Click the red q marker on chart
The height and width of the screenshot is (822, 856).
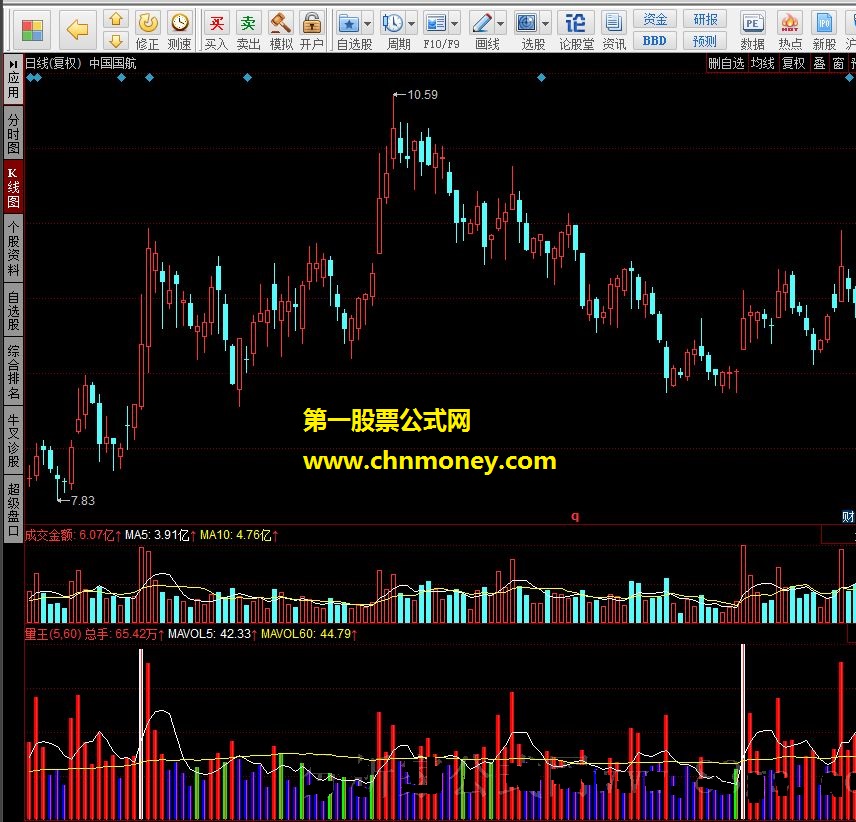[575, 516]
